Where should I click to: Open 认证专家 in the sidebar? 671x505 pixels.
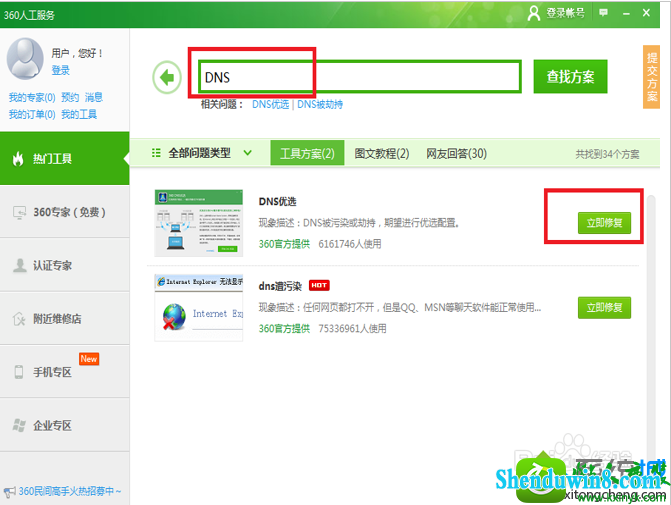[x=65, y=265]
